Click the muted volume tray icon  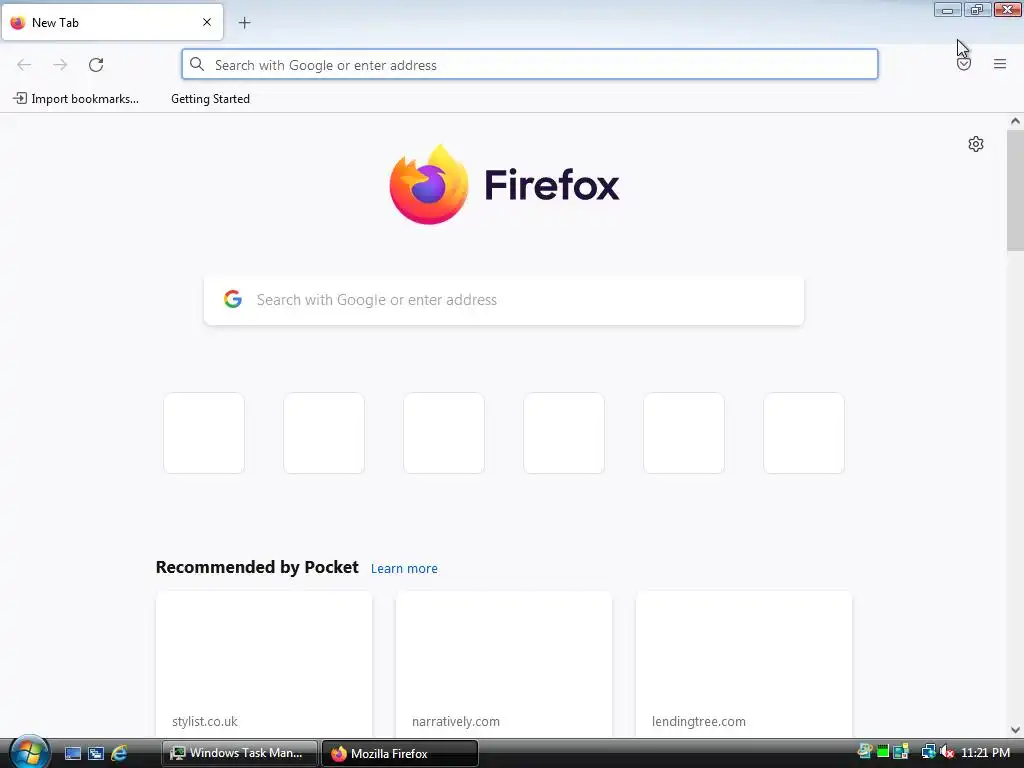pos(947,752)
